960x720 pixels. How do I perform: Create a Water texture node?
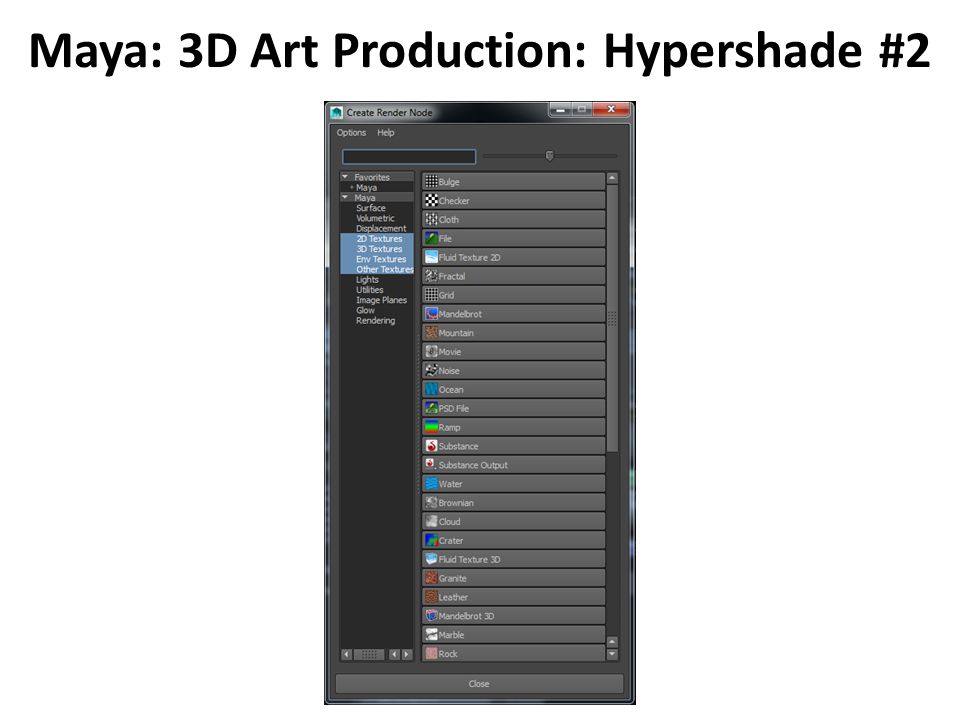[513, 484]
